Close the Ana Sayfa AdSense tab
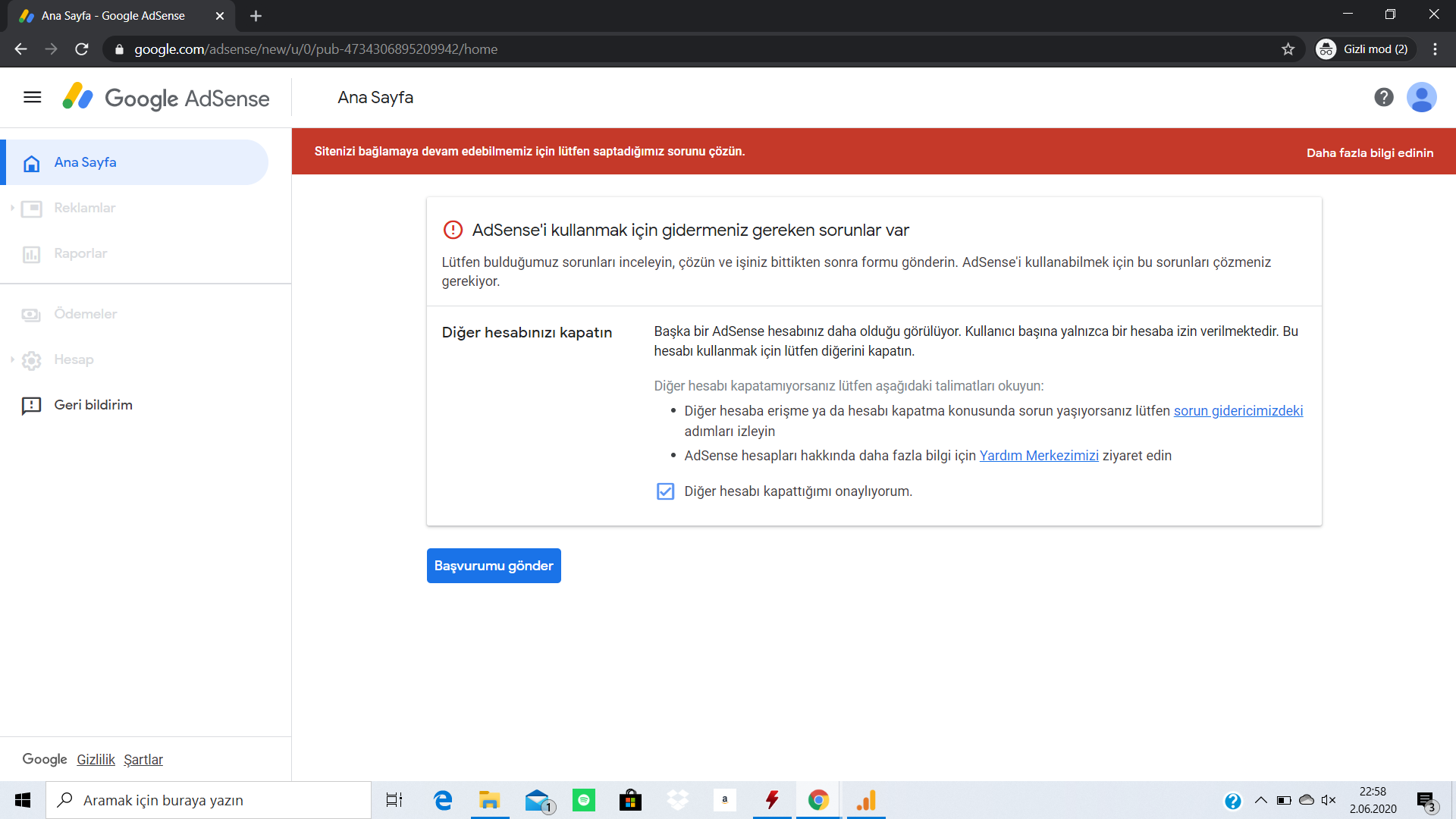Viewport: 1456px width, 819px height. click(220, 16)
